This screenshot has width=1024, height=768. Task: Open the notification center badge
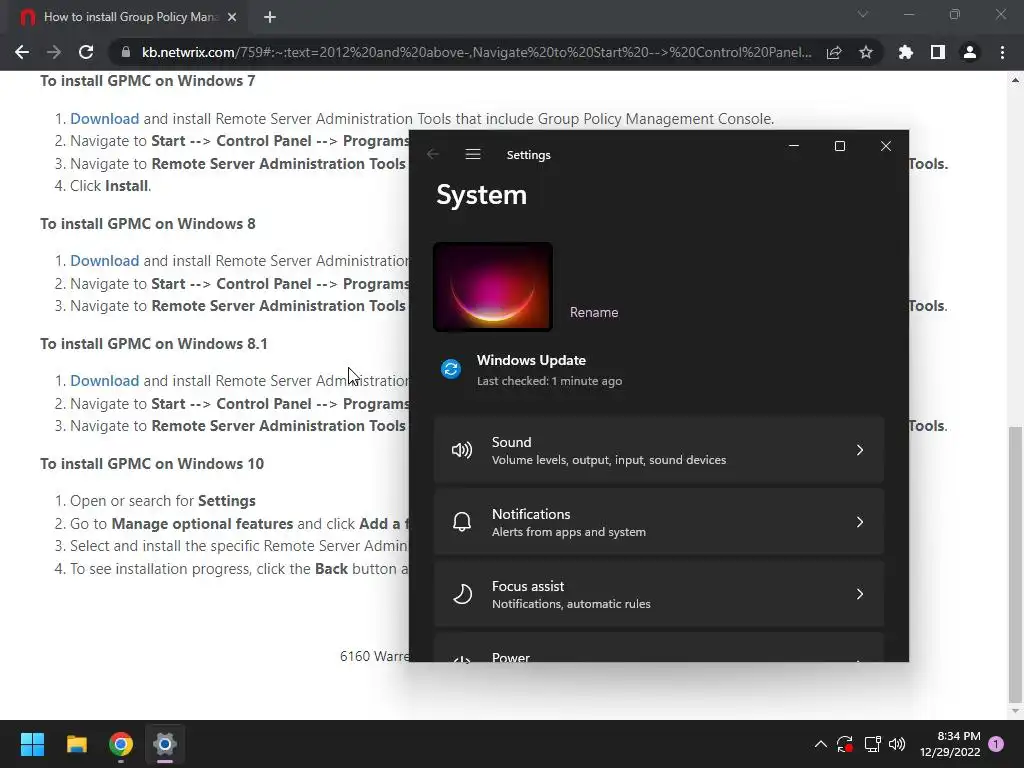(996, 744)
